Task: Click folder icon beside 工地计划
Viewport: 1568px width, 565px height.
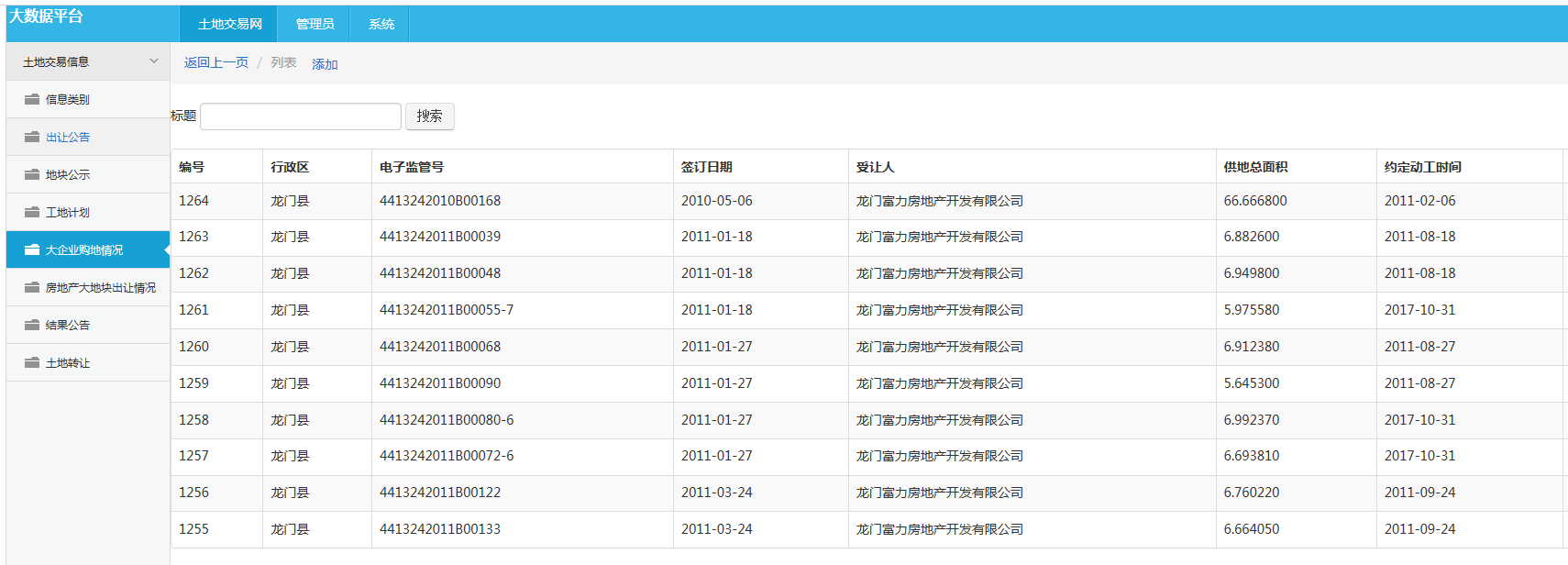Action: 32,212
